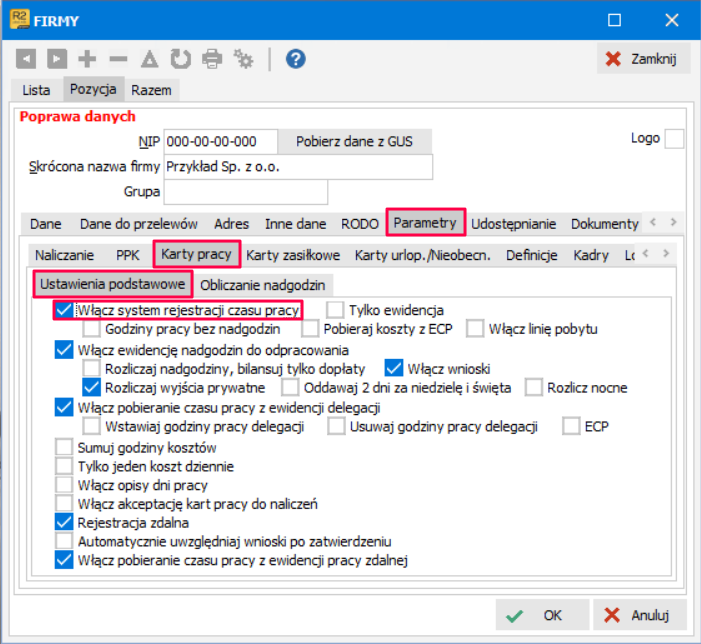Open the RODO tab
Viewport: 701px width, 644px height.
(360, 224)
